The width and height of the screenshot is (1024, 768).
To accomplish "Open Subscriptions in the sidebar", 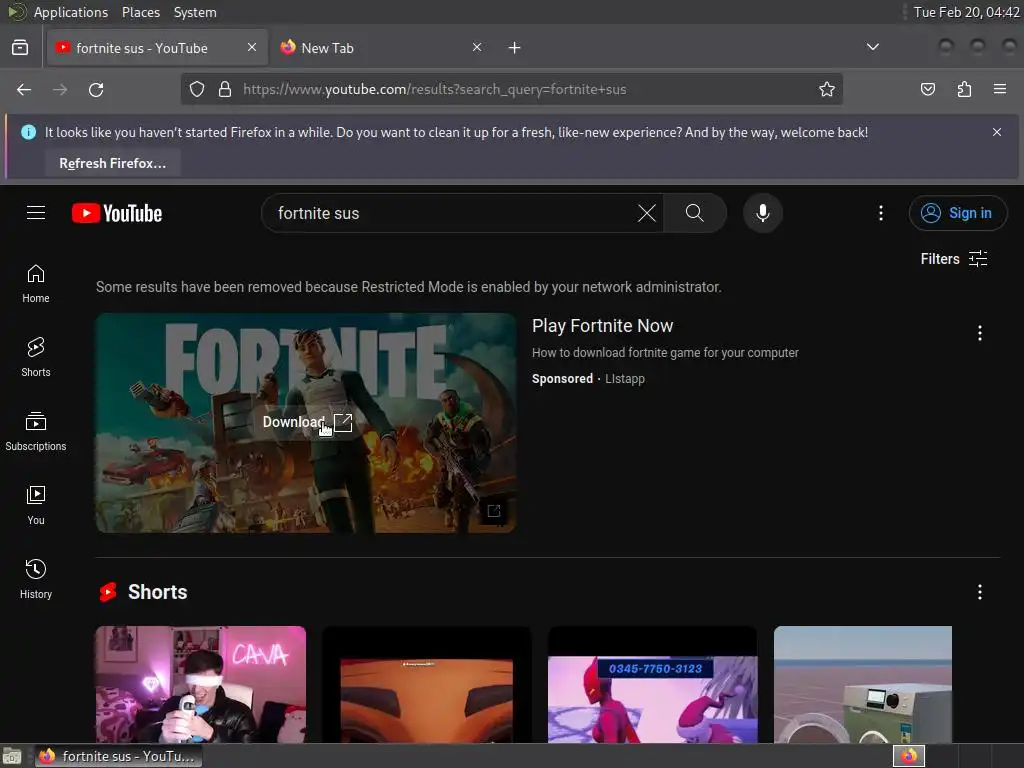I will 36,431.
